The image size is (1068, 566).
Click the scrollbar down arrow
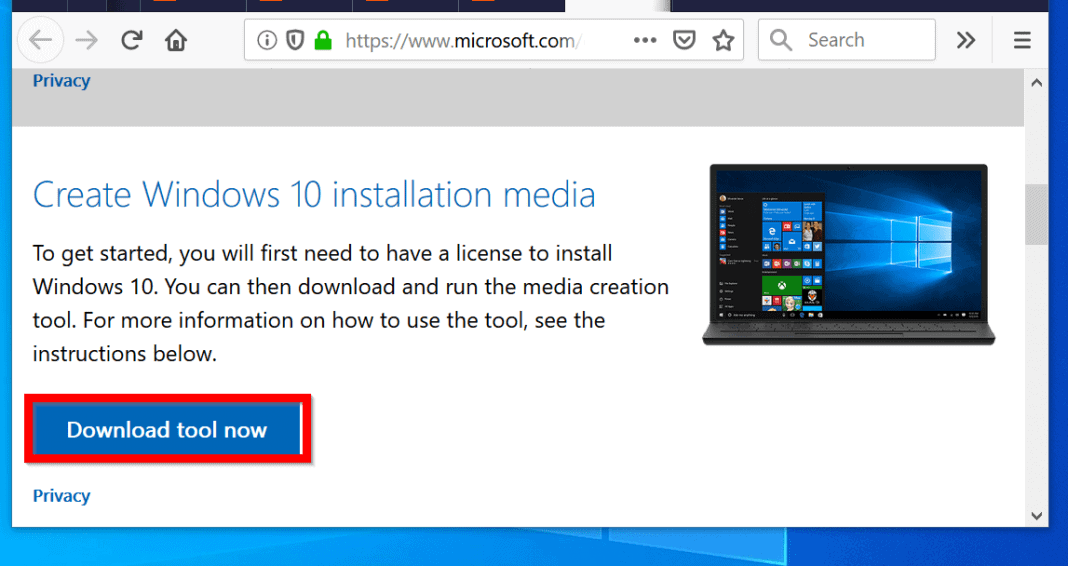click(x=1036, y=516)
